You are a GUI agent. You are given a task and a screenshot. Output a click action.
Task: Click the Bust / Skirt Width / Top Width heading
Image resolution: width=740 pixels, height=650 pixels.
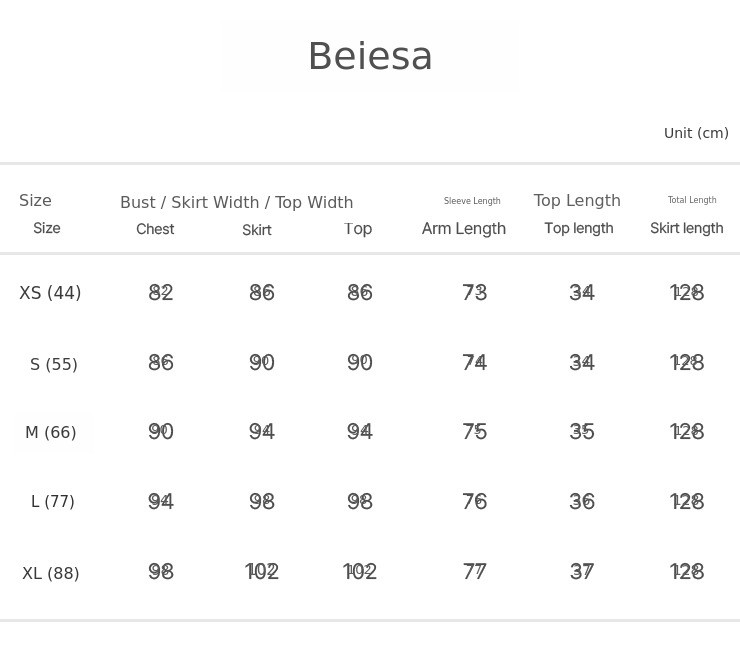coord(236,202)
